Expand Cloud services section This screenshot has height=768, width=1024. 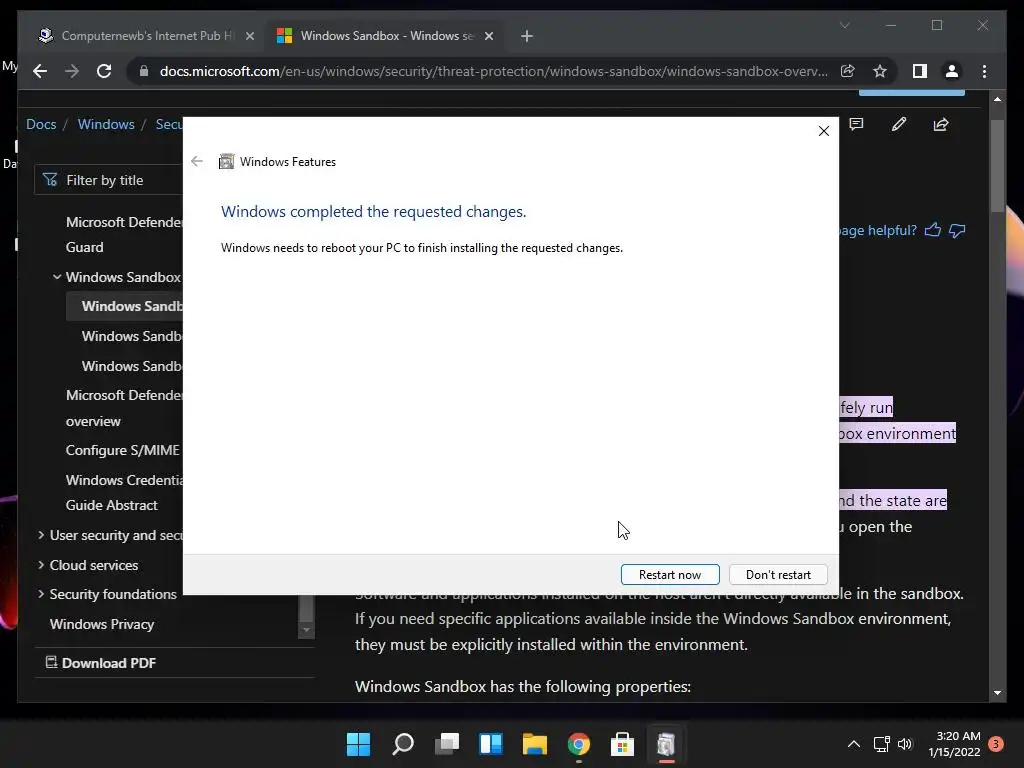41,565
